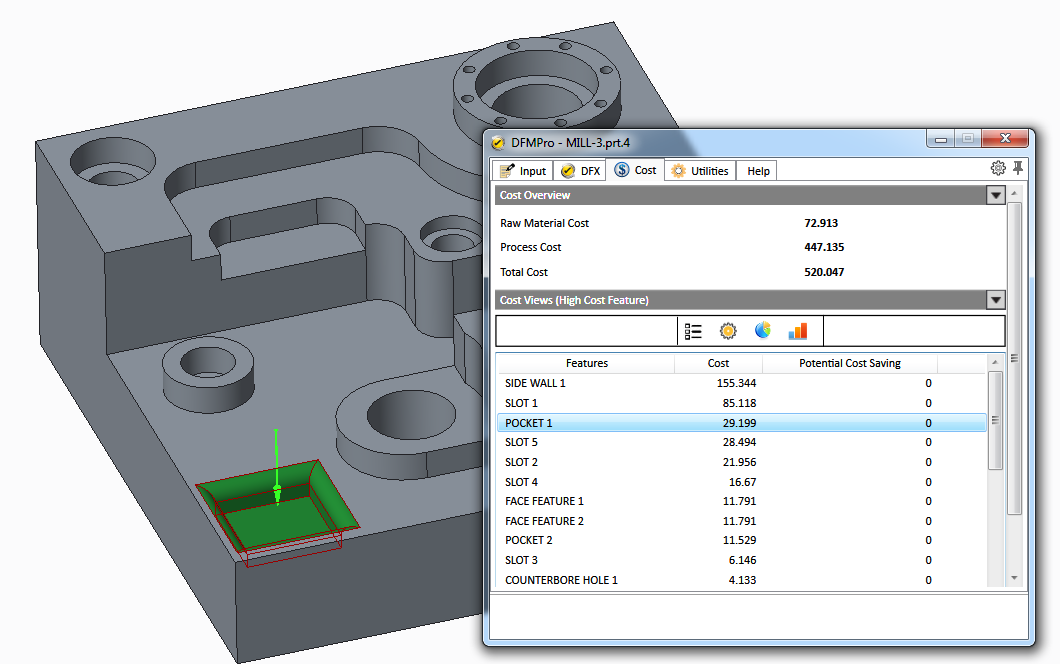Click the feature table scrollbar thumb
1060x664 pixels.
994,420
